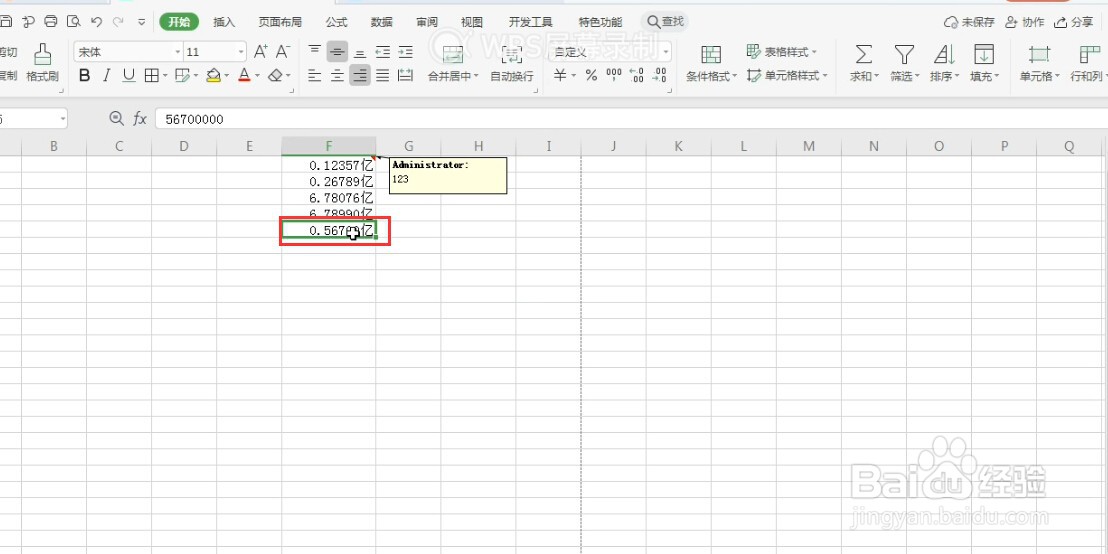Click the Format Painter (格式刷) brush icon
This screenshot has width=1108, height=554.
pos(42,54)
